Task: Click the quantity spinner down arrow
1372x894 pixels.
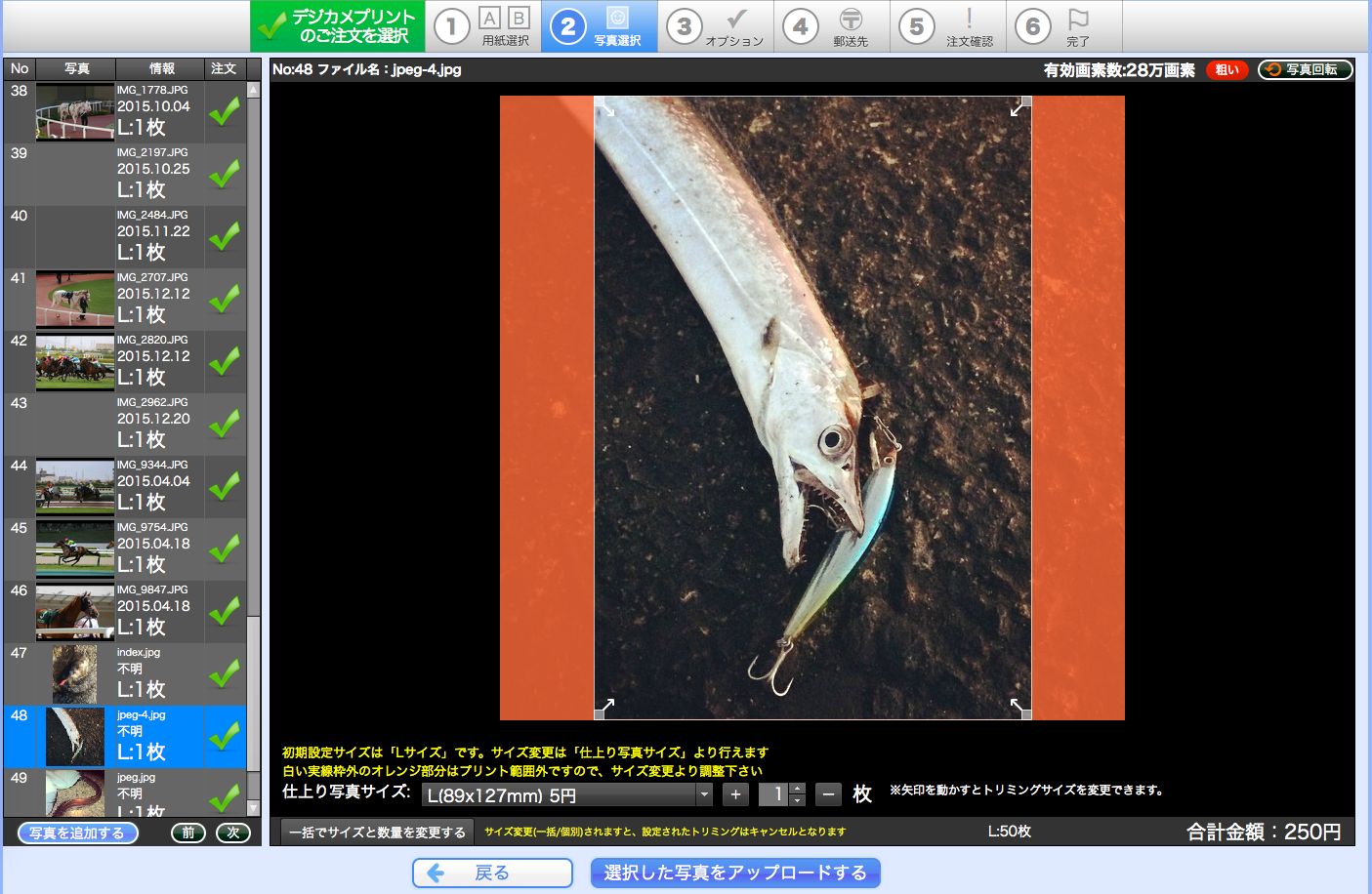Action: (x=797, y=801)
